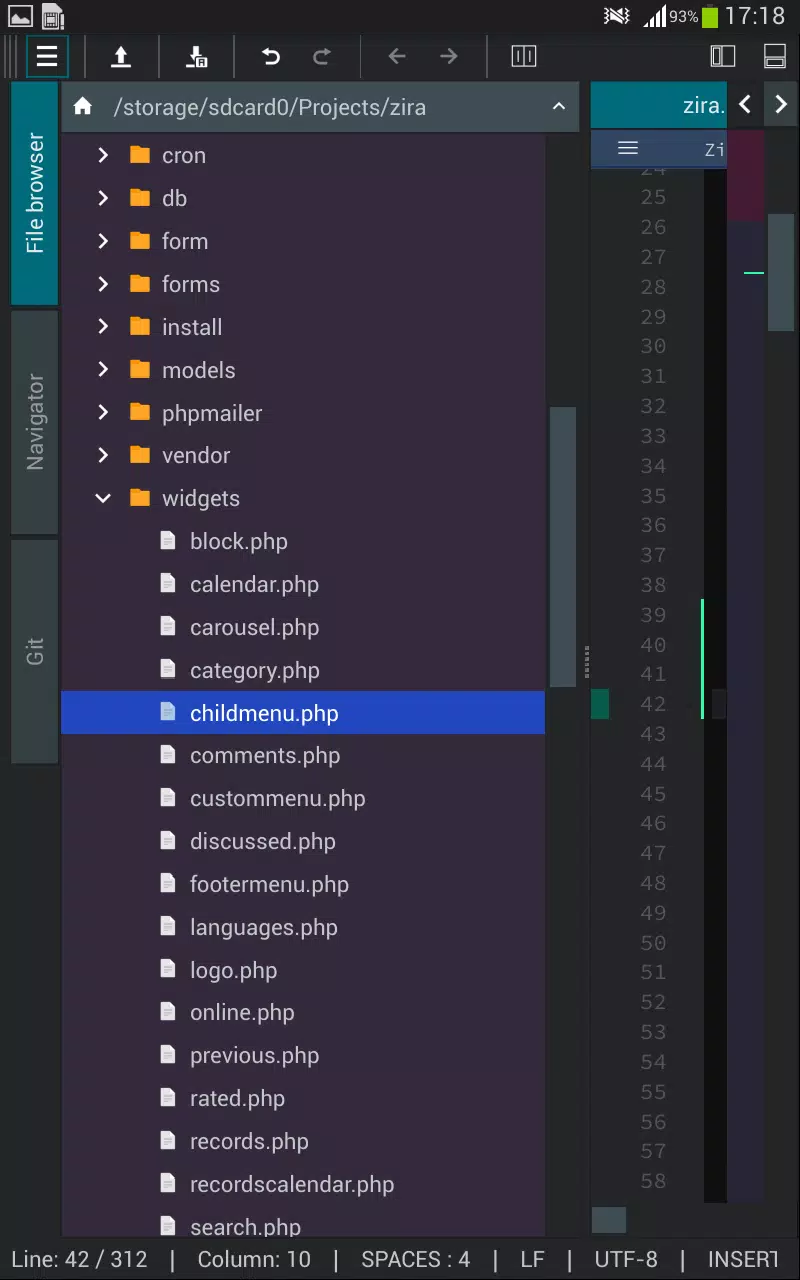Expand the cron folder
The image size is (800, 1280).
pyautogui.click(x=103, y=155)
